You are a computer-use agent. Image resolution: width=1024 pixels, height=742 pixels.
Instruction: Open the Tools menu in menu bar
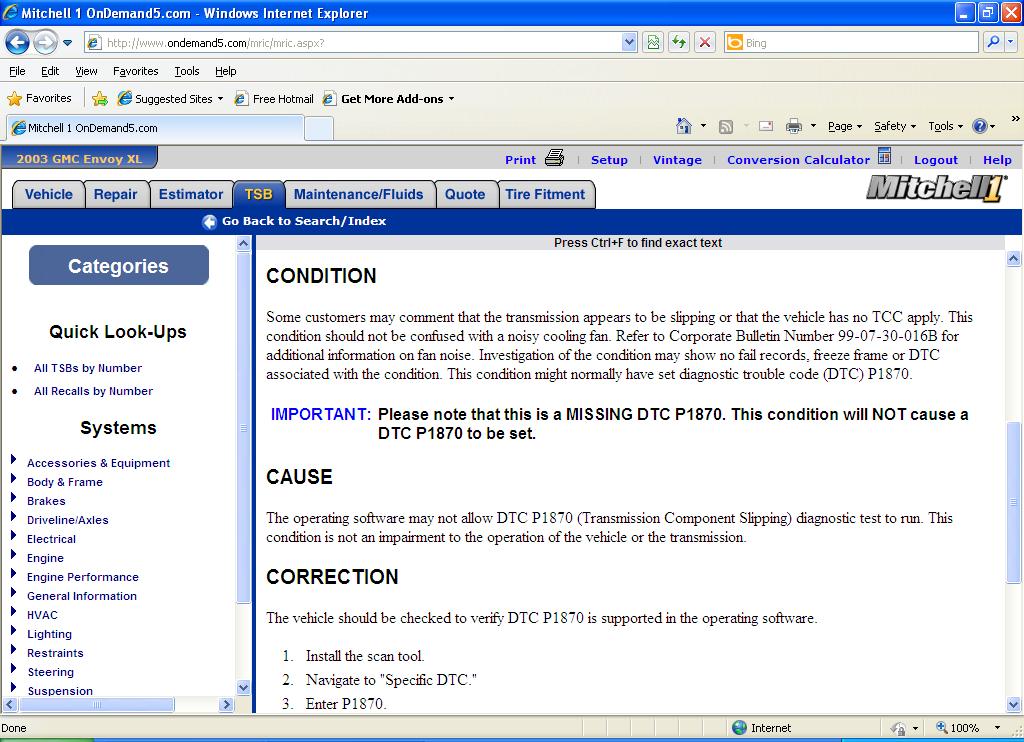[x=187, y=71]
